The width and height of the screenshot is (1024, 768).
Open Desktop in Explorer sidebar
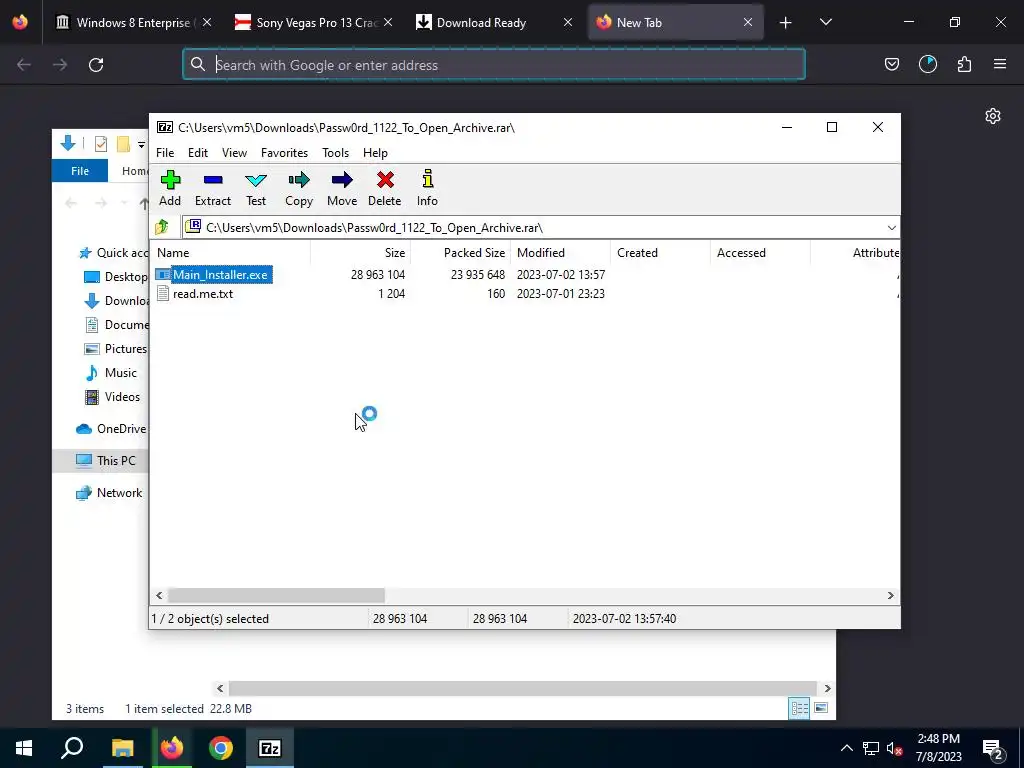coord(116,277)
